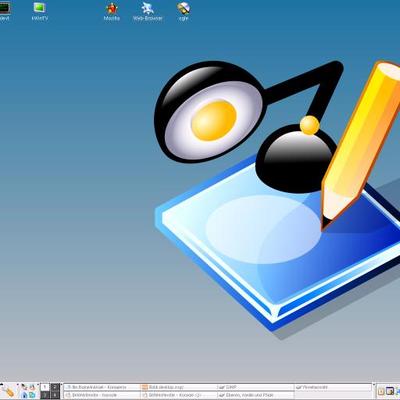The height and width of the screenshot is (400, 400).
Task: Switch to virtual desktop 4 in pager
Action: click(55, 395)
